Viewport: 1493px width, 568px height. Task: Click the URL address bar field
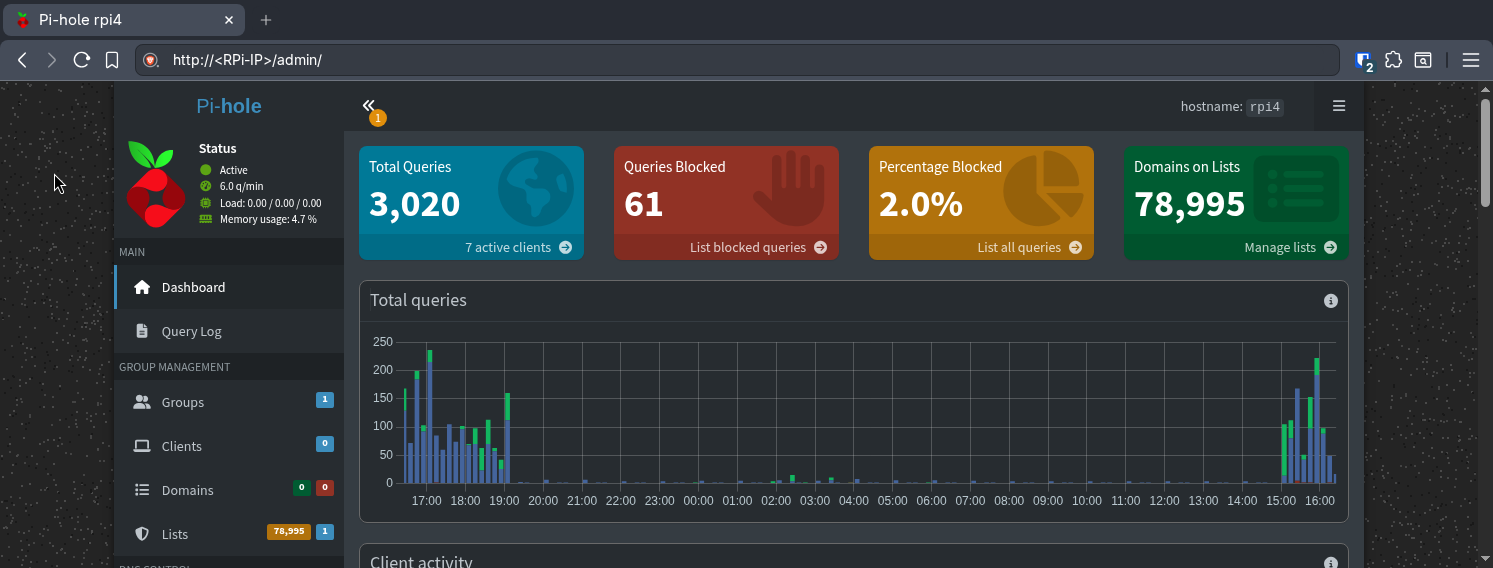pyautogui.click(x=700, y=60)
